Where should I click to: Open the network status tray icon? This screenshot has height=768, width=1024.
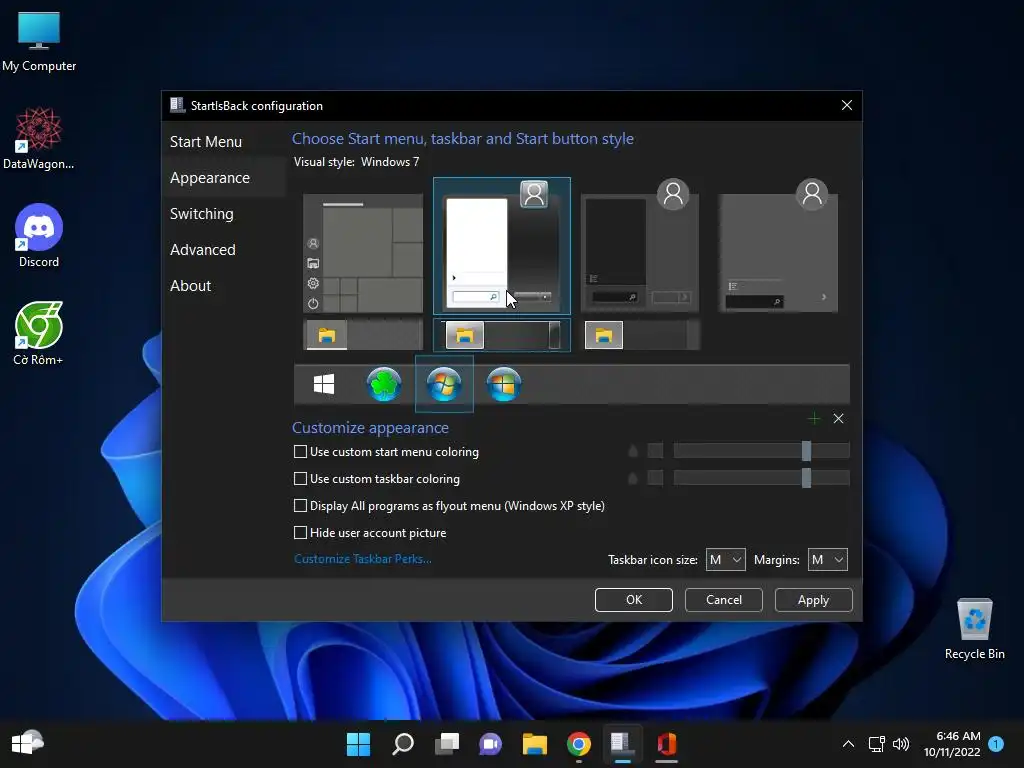tap(876, 744)
